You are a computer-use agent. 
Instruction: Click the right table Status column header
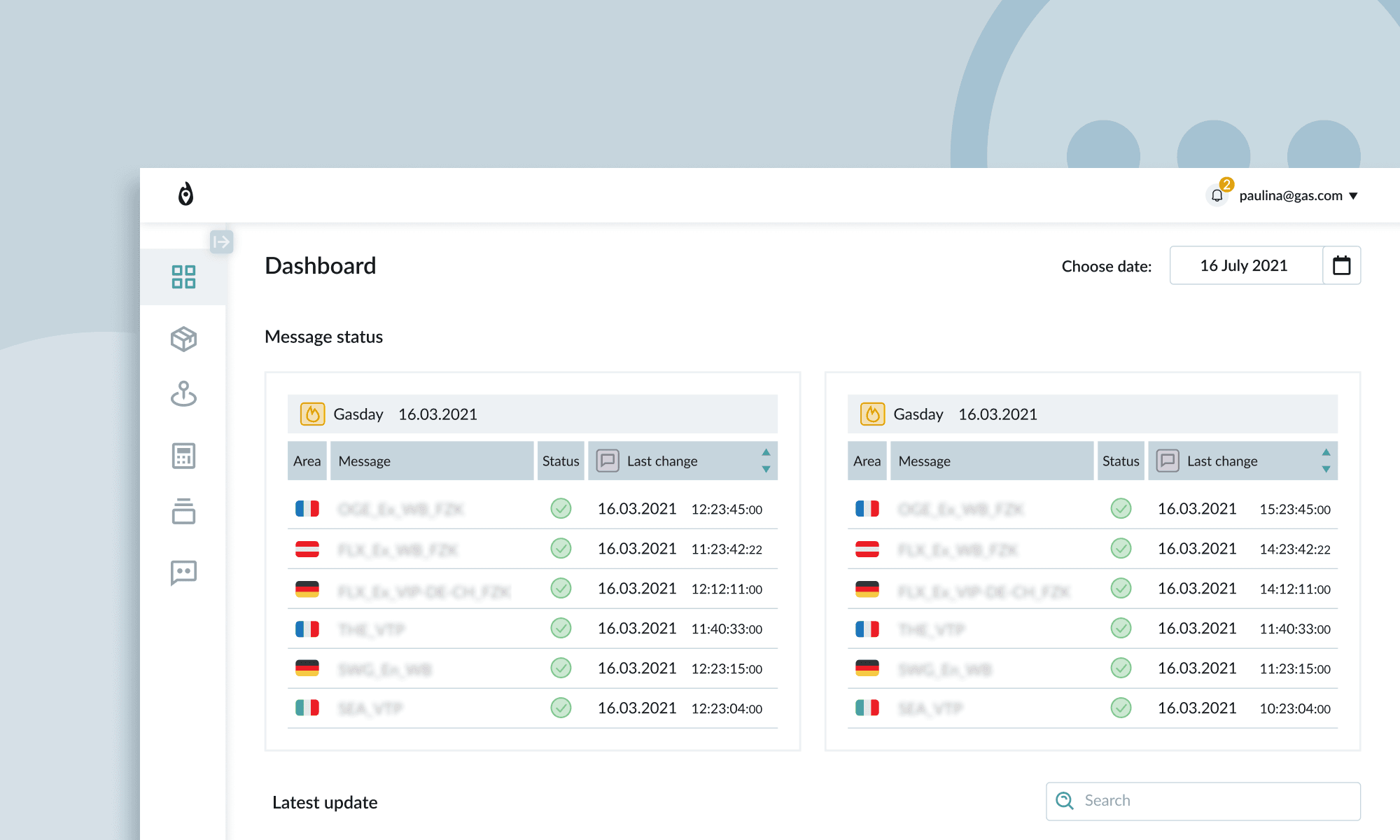(1121, 461)
